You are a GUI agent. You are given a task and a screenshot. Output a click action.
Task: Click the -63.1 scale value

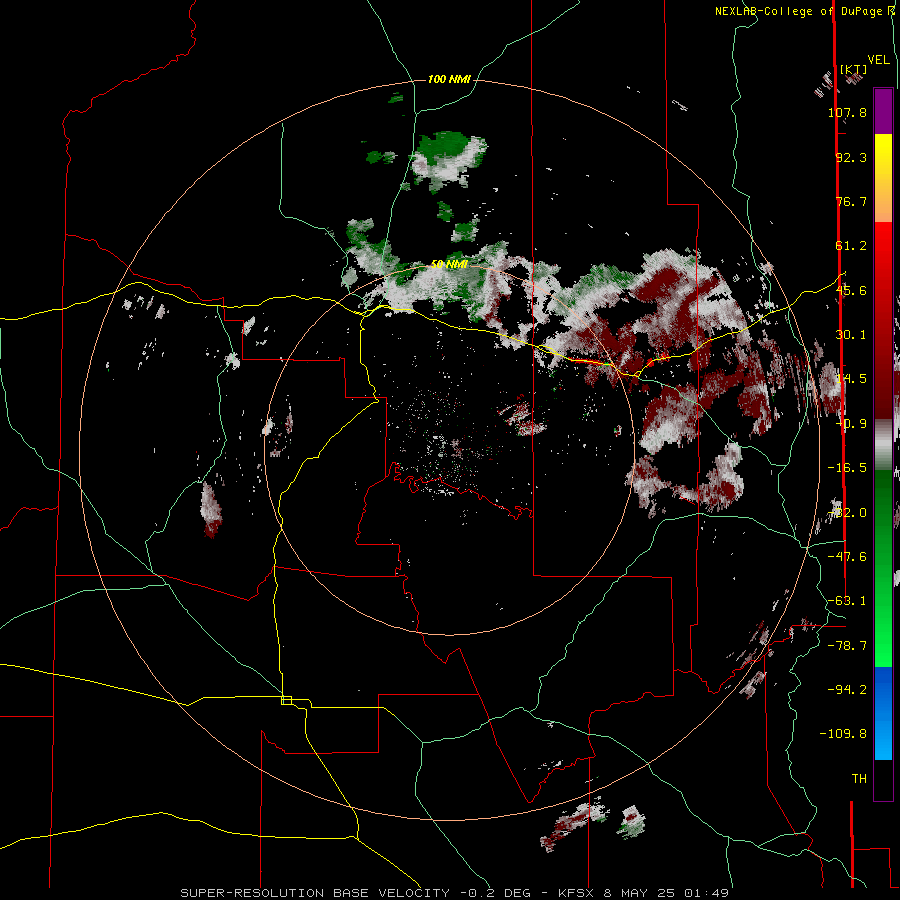point(847,601)
